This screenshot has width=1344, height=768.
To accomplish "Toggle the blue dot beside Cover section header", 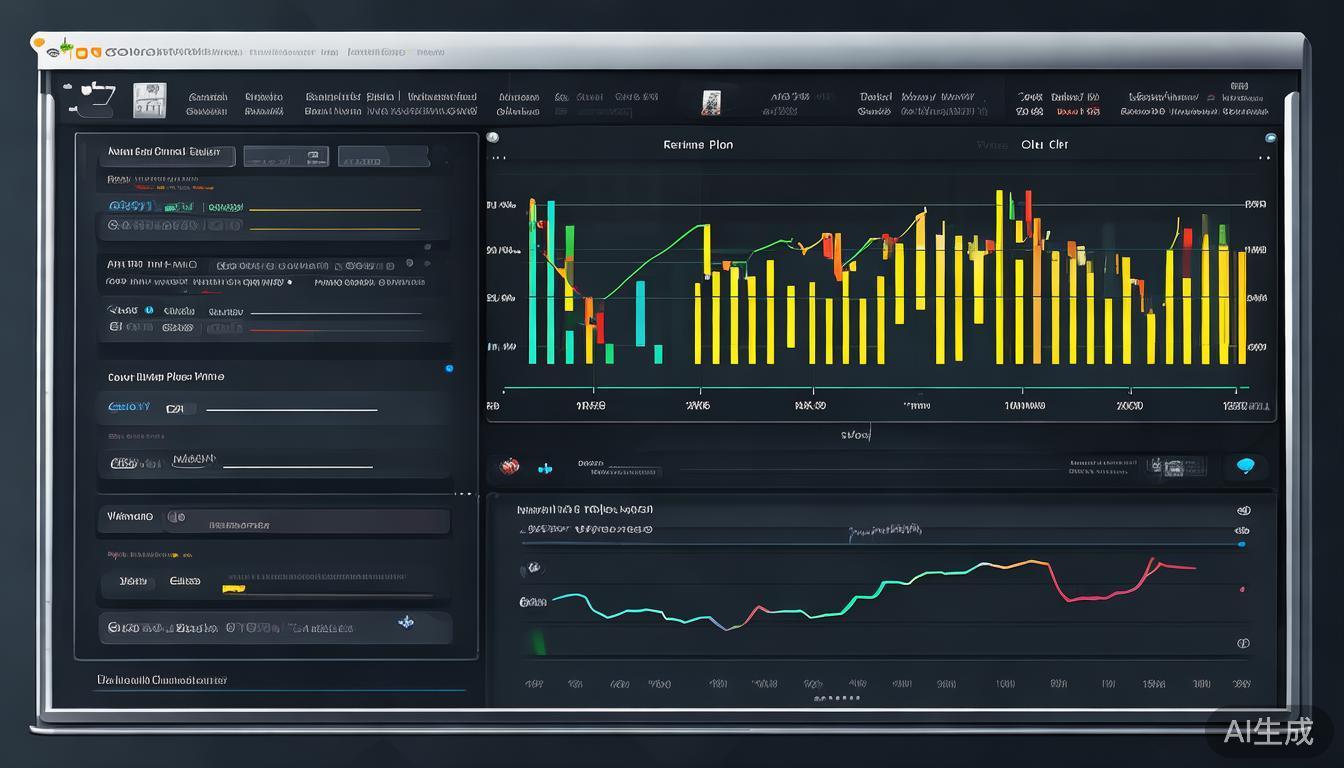I will pyautogui.click(x=448, y=369).
